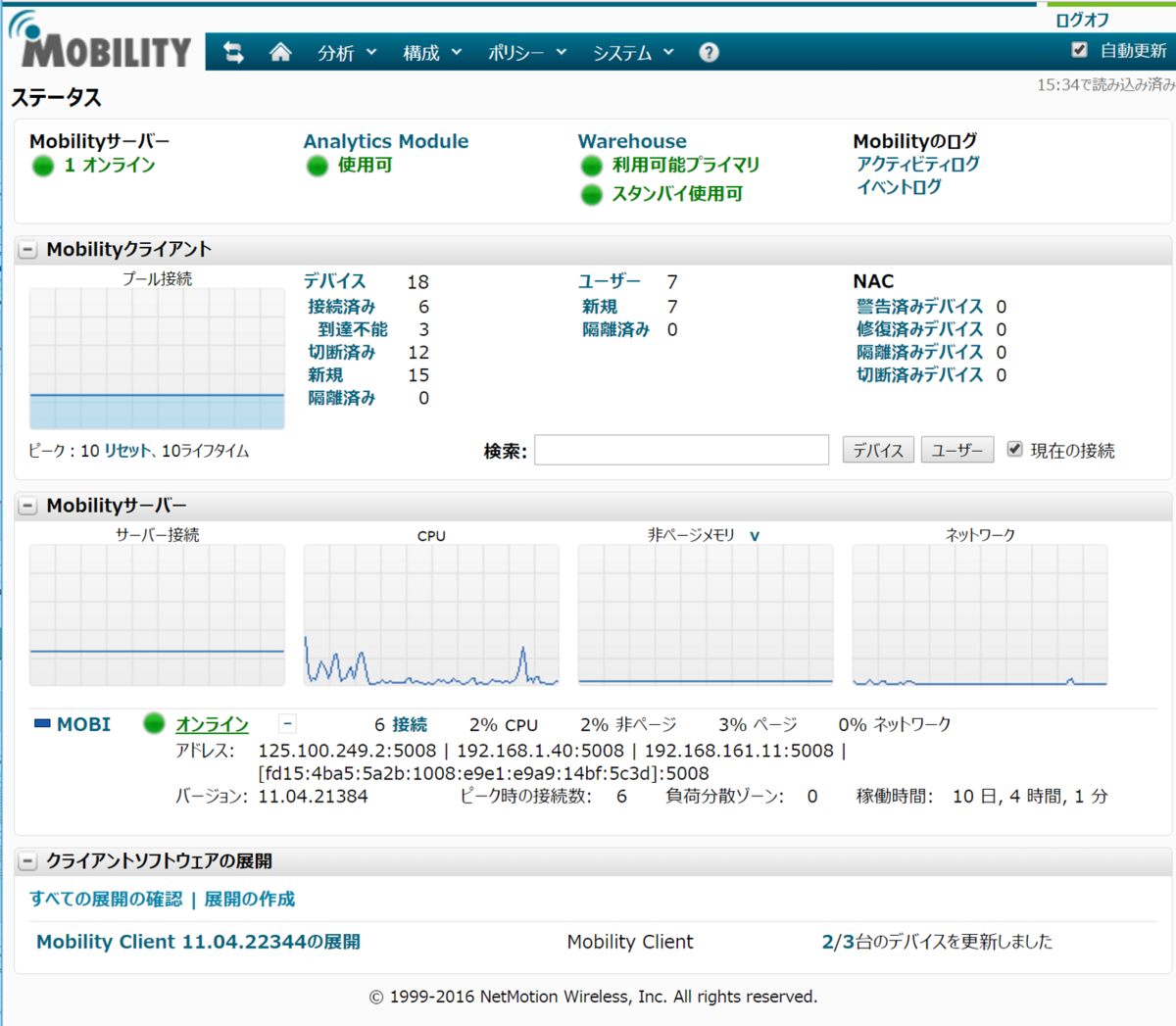Collapse the クライアントソフトウェアの展開 section
1176x1026 pixels.
click(28, 861)
